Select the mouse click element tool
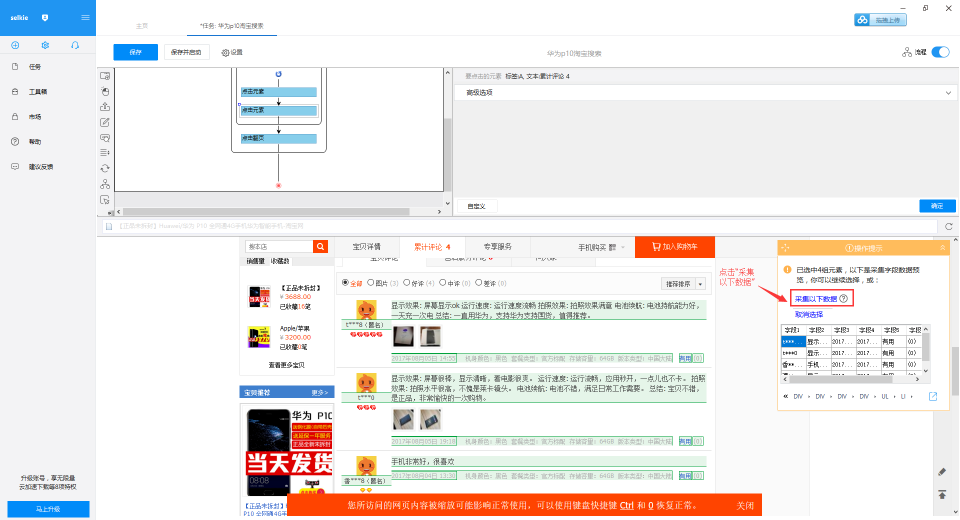960x520 pixels. (105, 91)
